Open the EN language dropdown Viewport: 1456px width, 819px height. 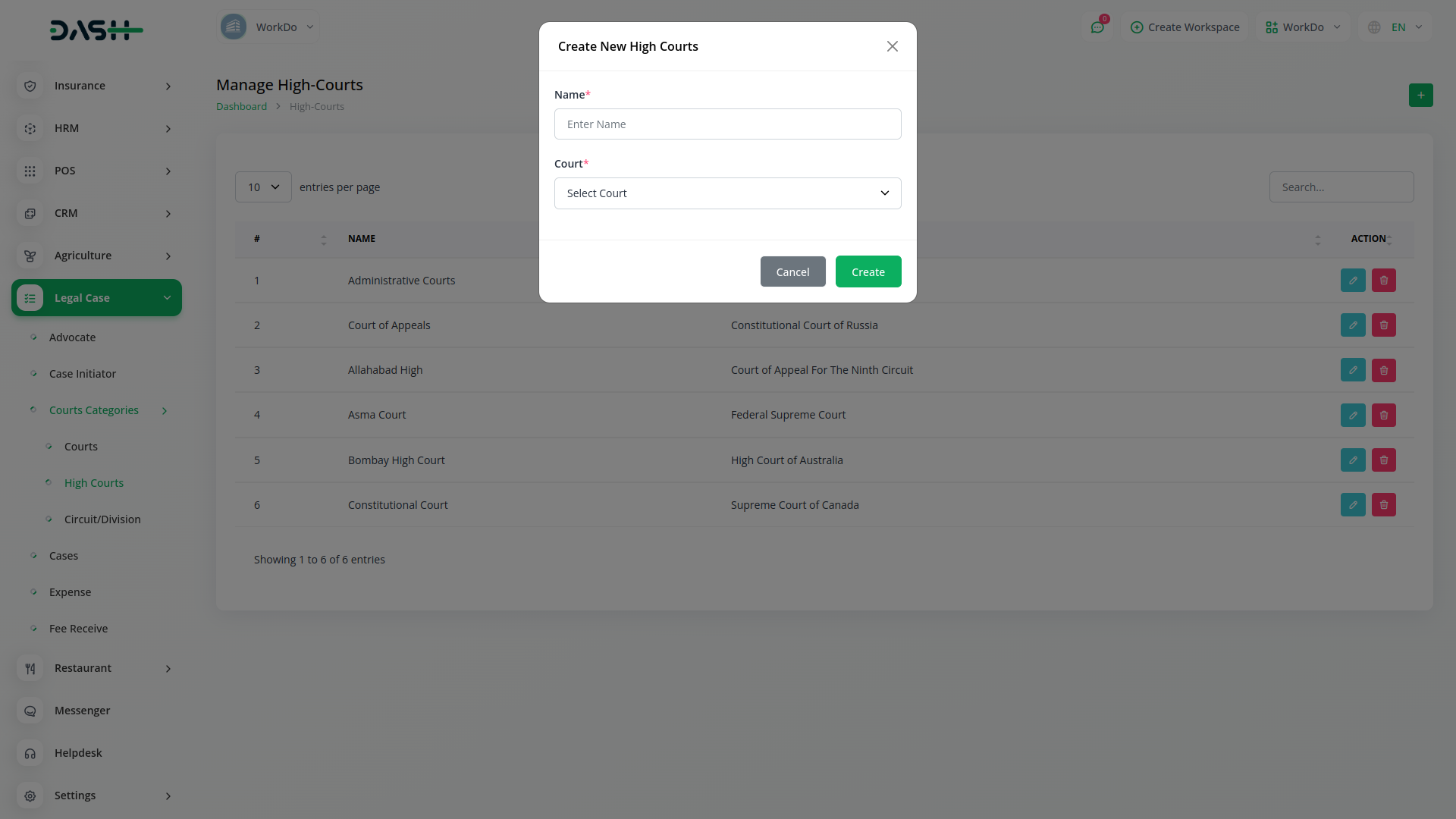1396,27
